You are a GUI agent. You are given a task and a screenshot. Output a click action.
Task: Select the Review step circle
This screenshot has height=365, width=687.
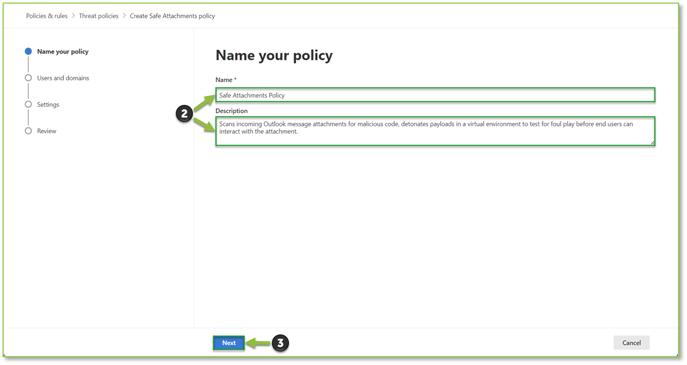pyautogui.click(x=28, y=131)
